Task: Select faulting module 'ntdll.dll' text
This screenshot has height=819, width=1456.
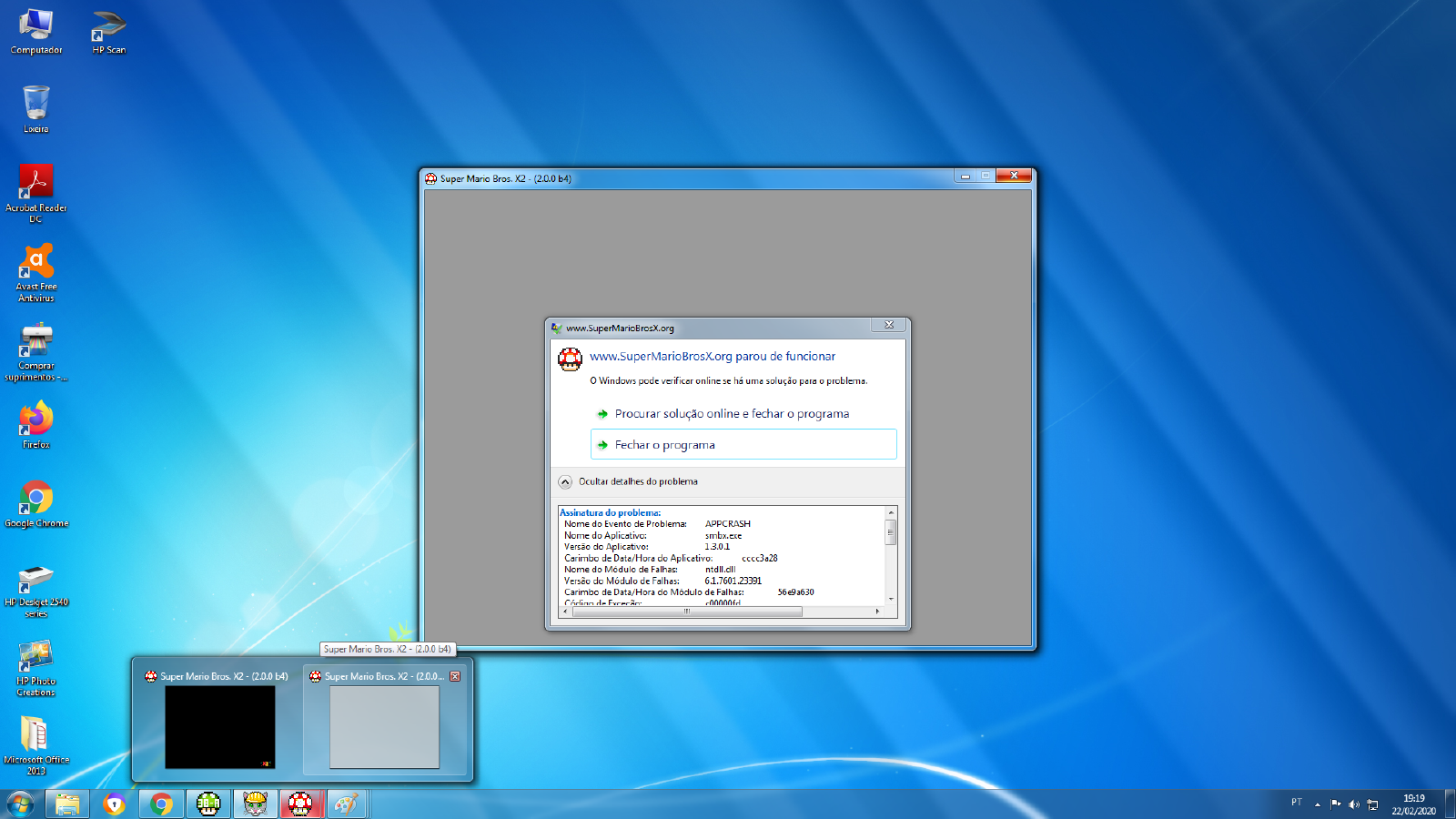Action: [720, 570]
